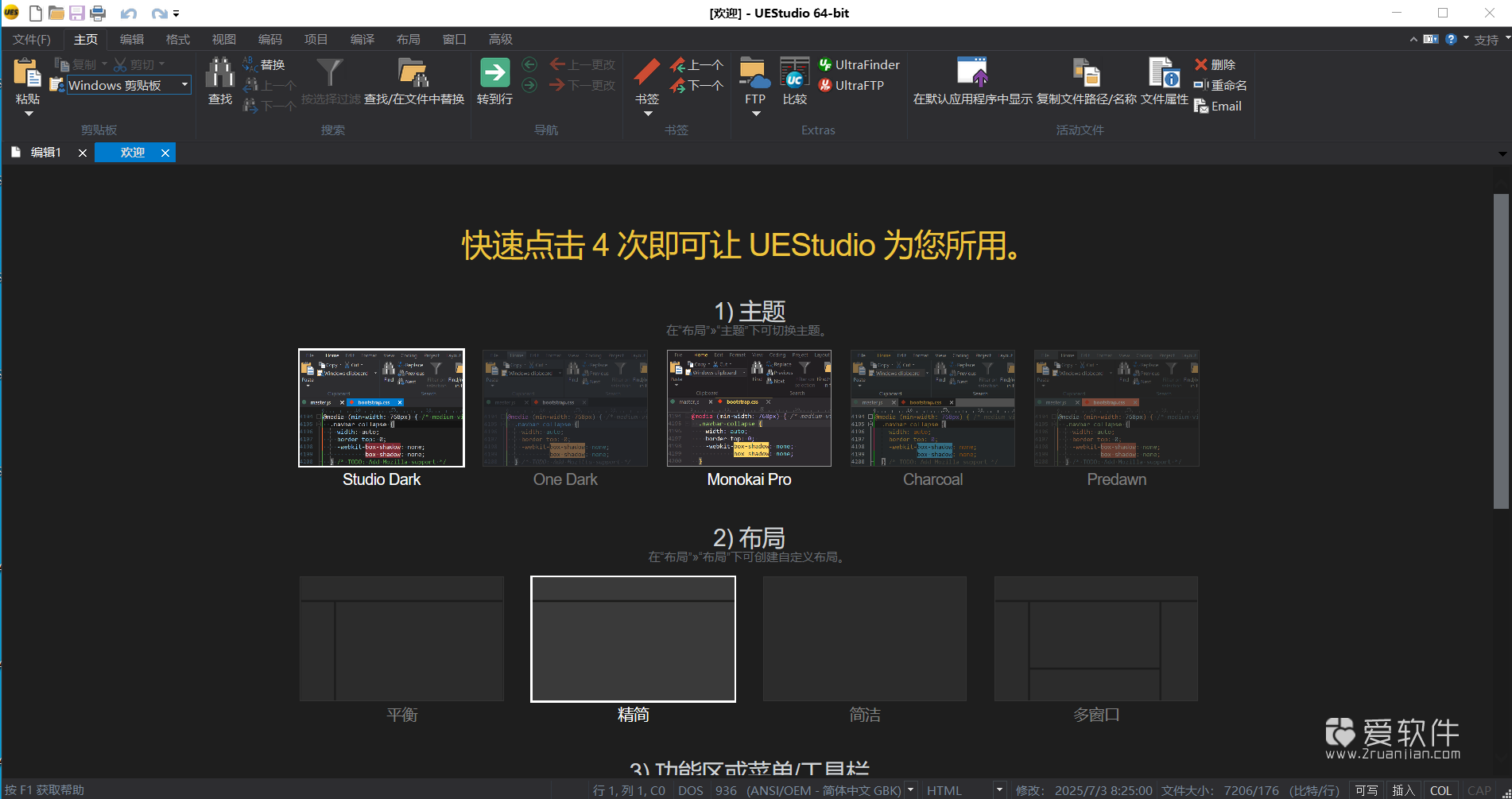Open the HTML syntax dropdown in status bar

999,790
